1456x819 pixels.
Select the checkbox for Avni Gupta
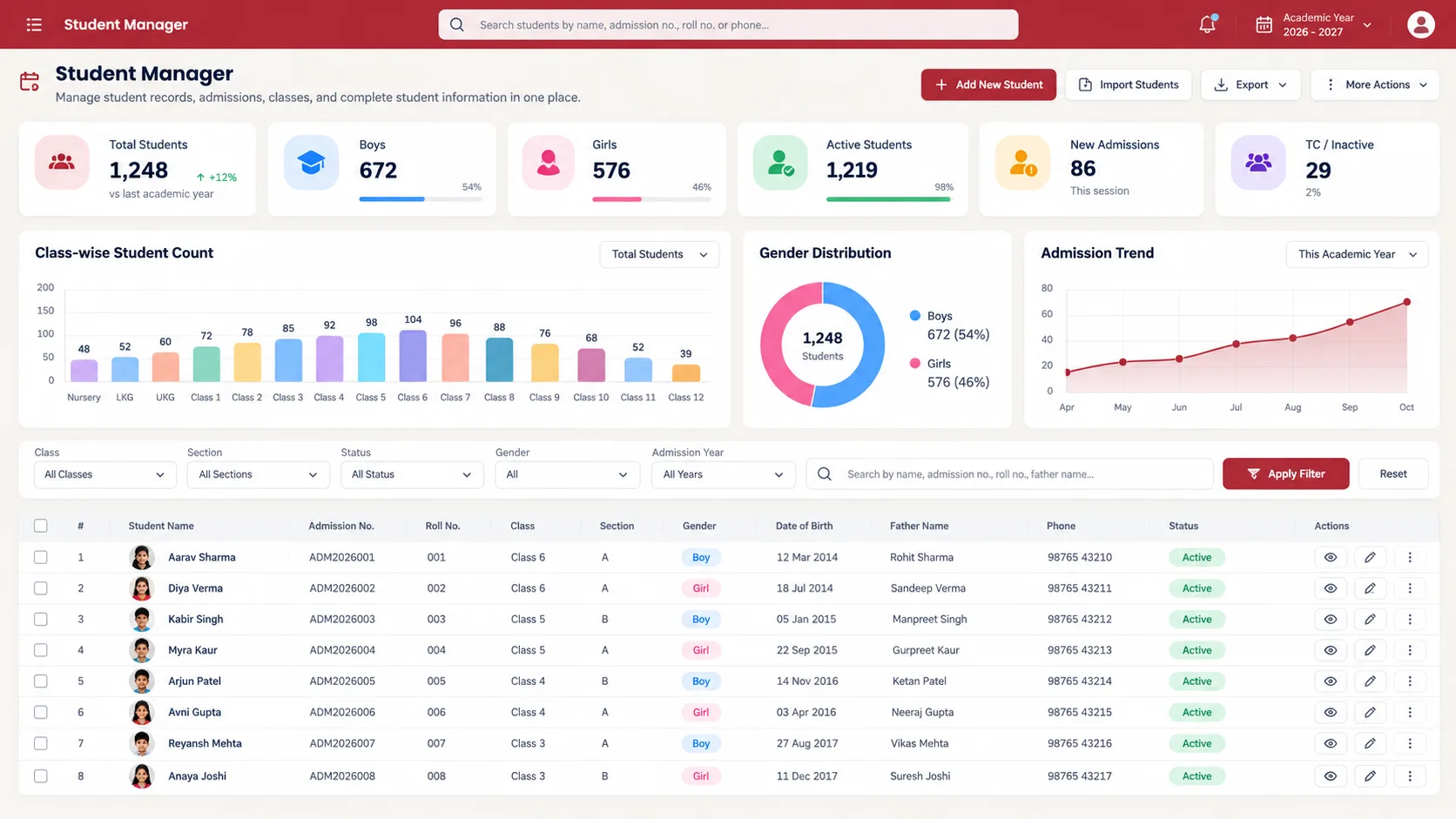(41, 712)
